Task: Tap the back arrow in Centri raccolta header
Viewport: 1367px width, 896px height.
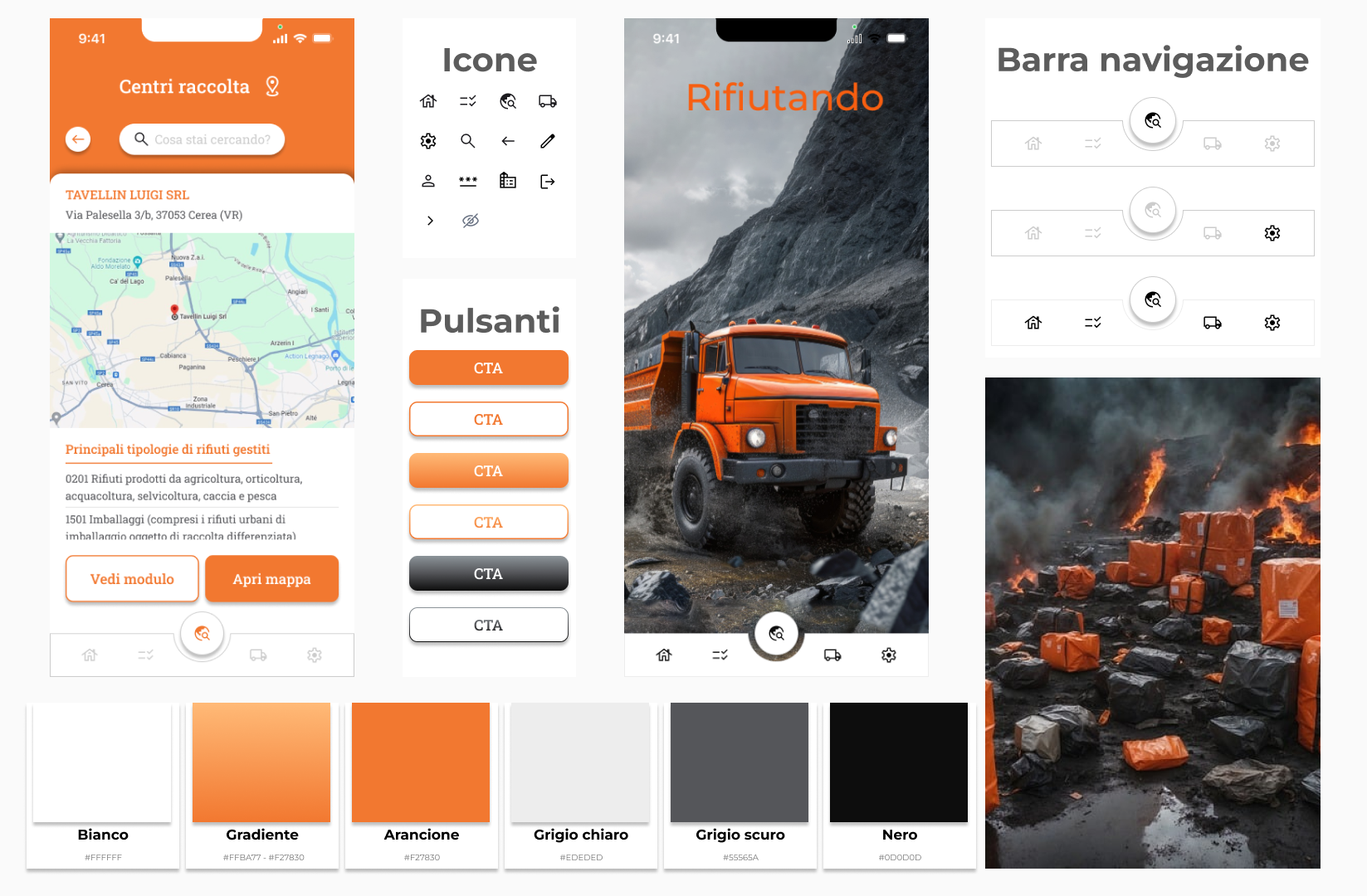Action: 78,139
